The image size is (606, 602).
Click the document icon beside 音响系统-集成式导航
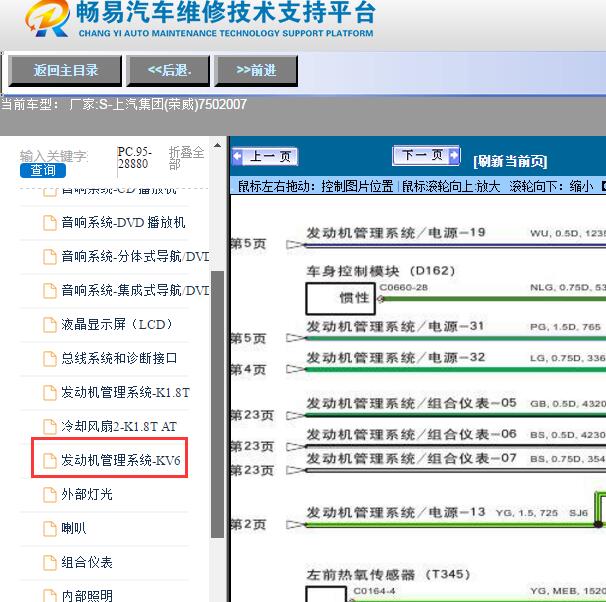point(49,291)
